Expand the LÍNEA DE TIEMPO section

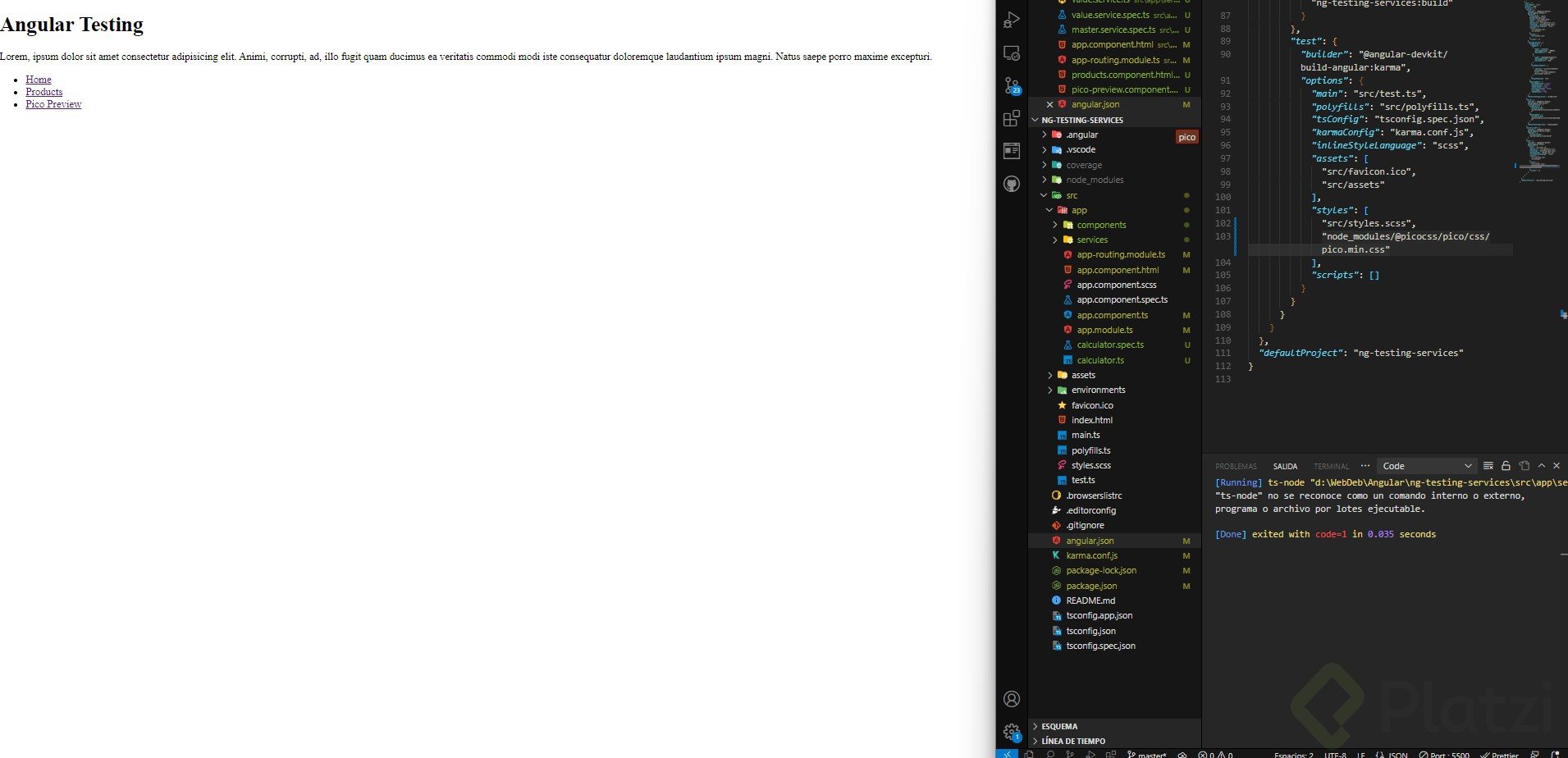click(1115, 741)
